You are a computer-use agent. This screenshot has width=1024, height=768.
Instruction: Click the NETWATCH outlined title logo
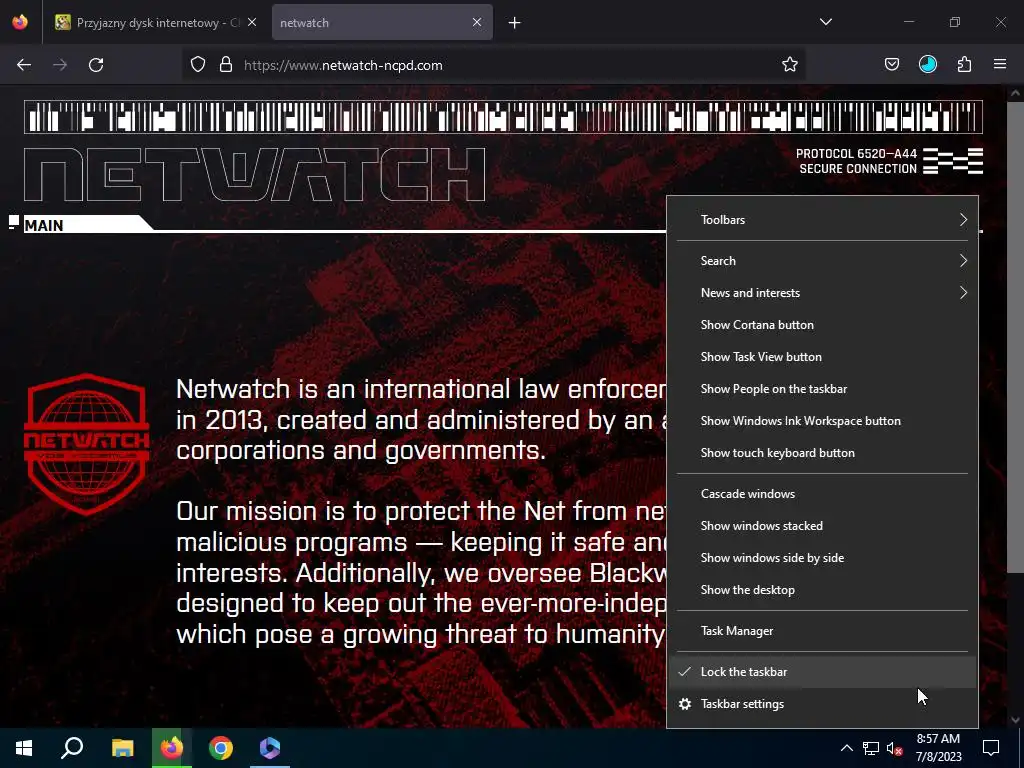pyautogui.click(x=255, y=174)
